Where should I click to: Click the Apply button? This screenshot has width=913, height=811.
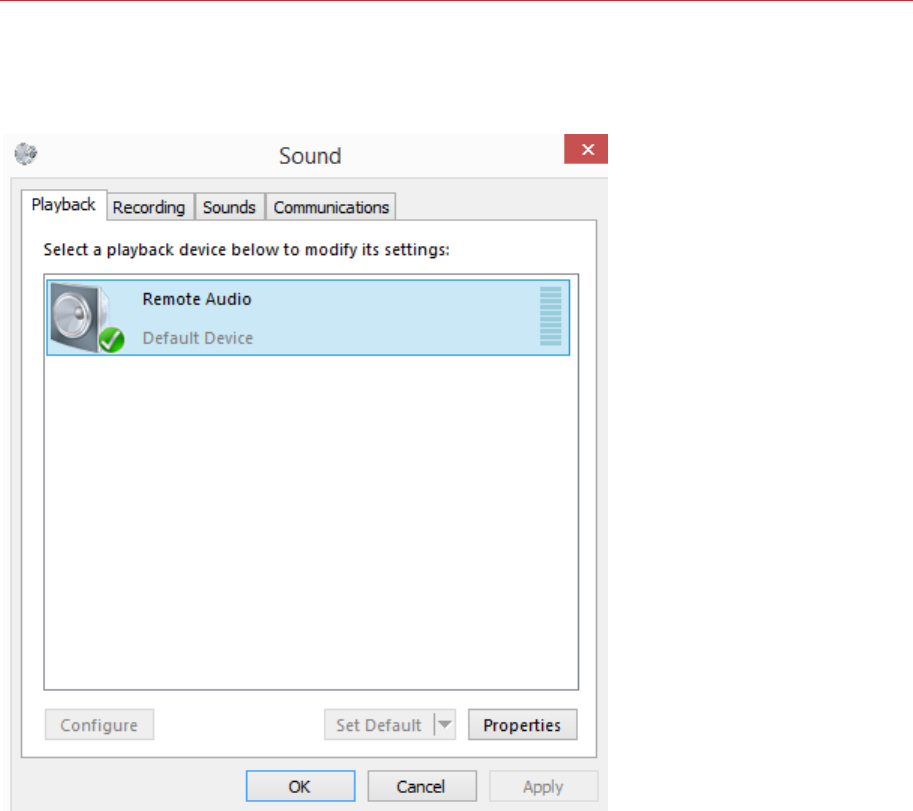pos(543,787)
